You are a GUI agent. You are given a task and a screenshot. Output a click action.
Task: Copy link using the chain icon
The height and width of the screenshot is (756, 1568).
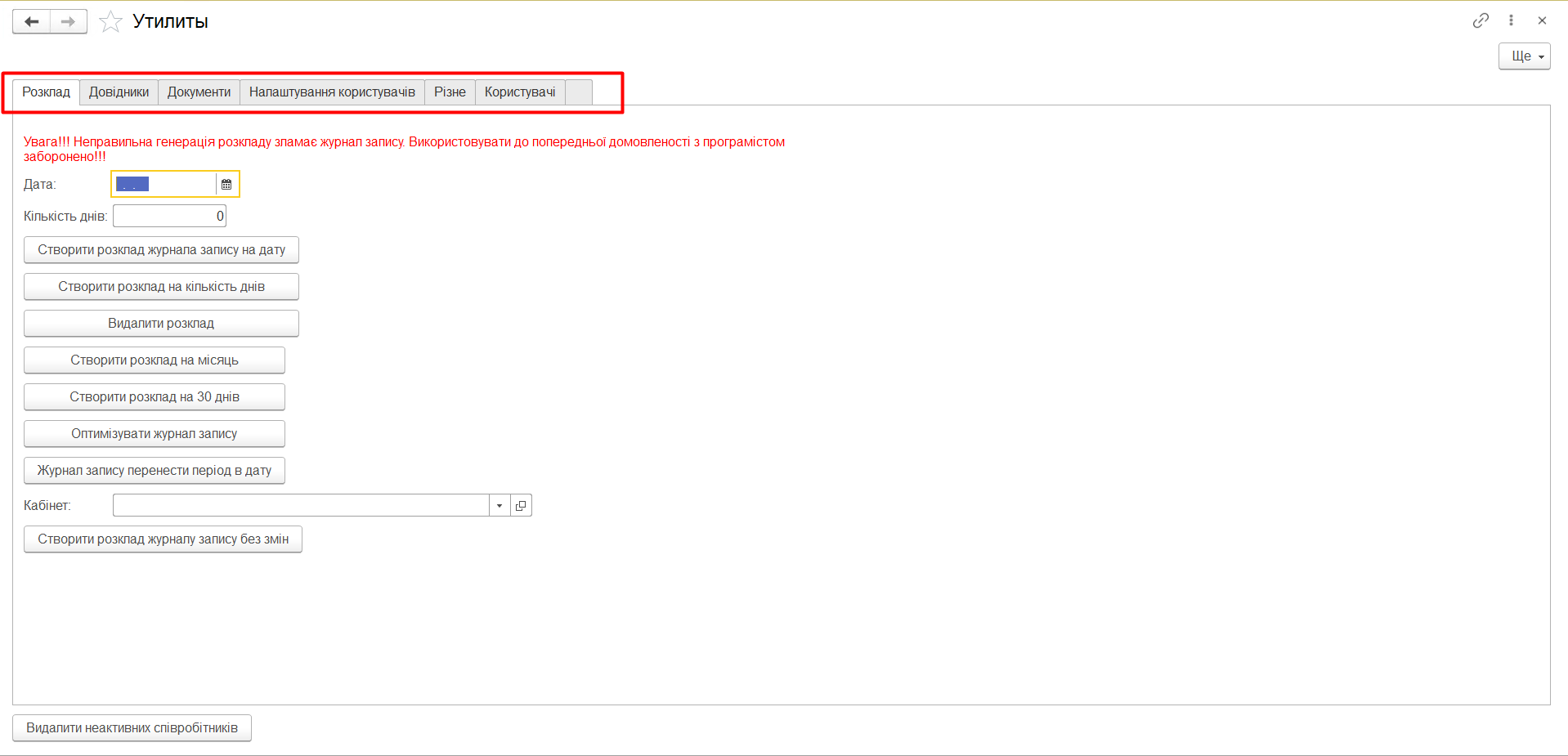[x=1481, y=20]
